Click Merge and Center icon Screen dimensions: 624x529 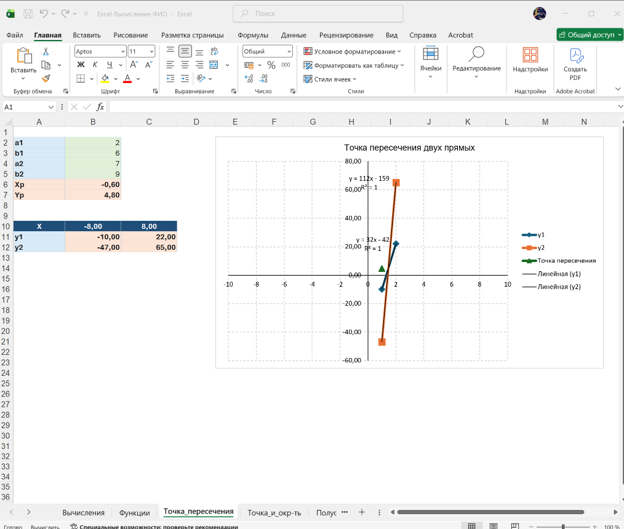click(214, 65)
